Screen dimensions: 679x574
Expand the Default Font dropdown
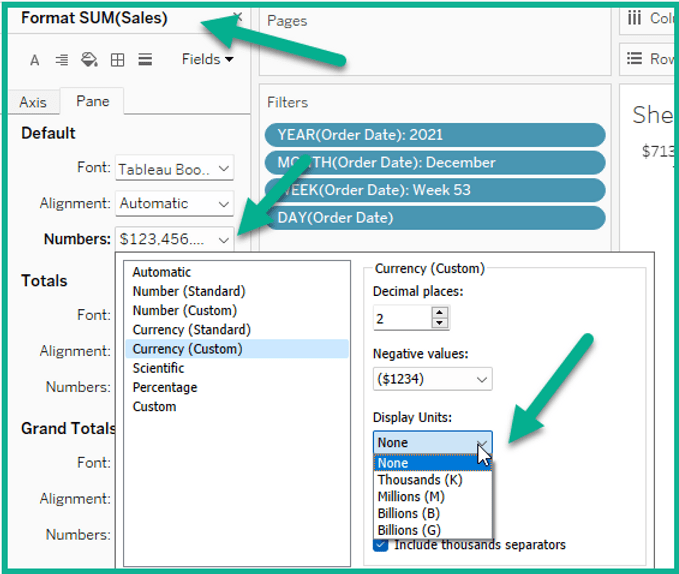tap(174, 169)
